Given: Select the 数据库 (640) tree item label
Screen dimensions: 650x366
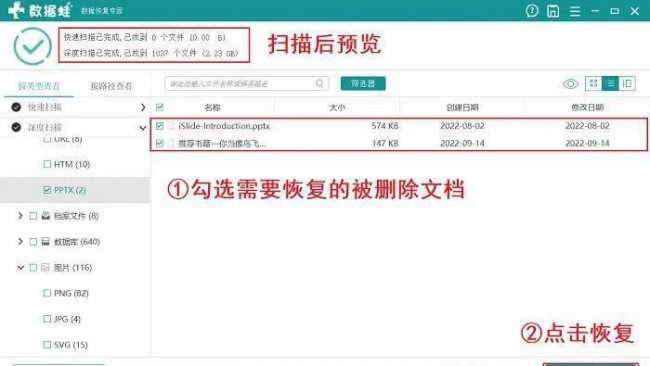Looking at the screenshot, I should point(77,241).
